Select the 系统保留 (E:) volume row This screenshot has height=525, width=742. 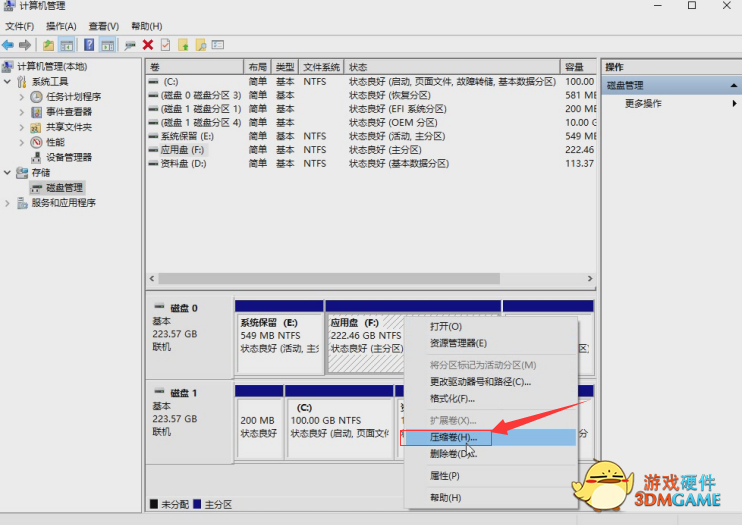click(x=371, y=136)
